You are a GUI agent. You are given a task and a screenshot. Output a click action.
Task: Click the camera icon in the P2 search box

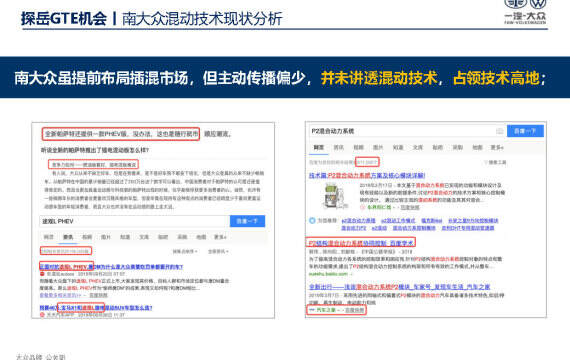(x=500, y=131)
